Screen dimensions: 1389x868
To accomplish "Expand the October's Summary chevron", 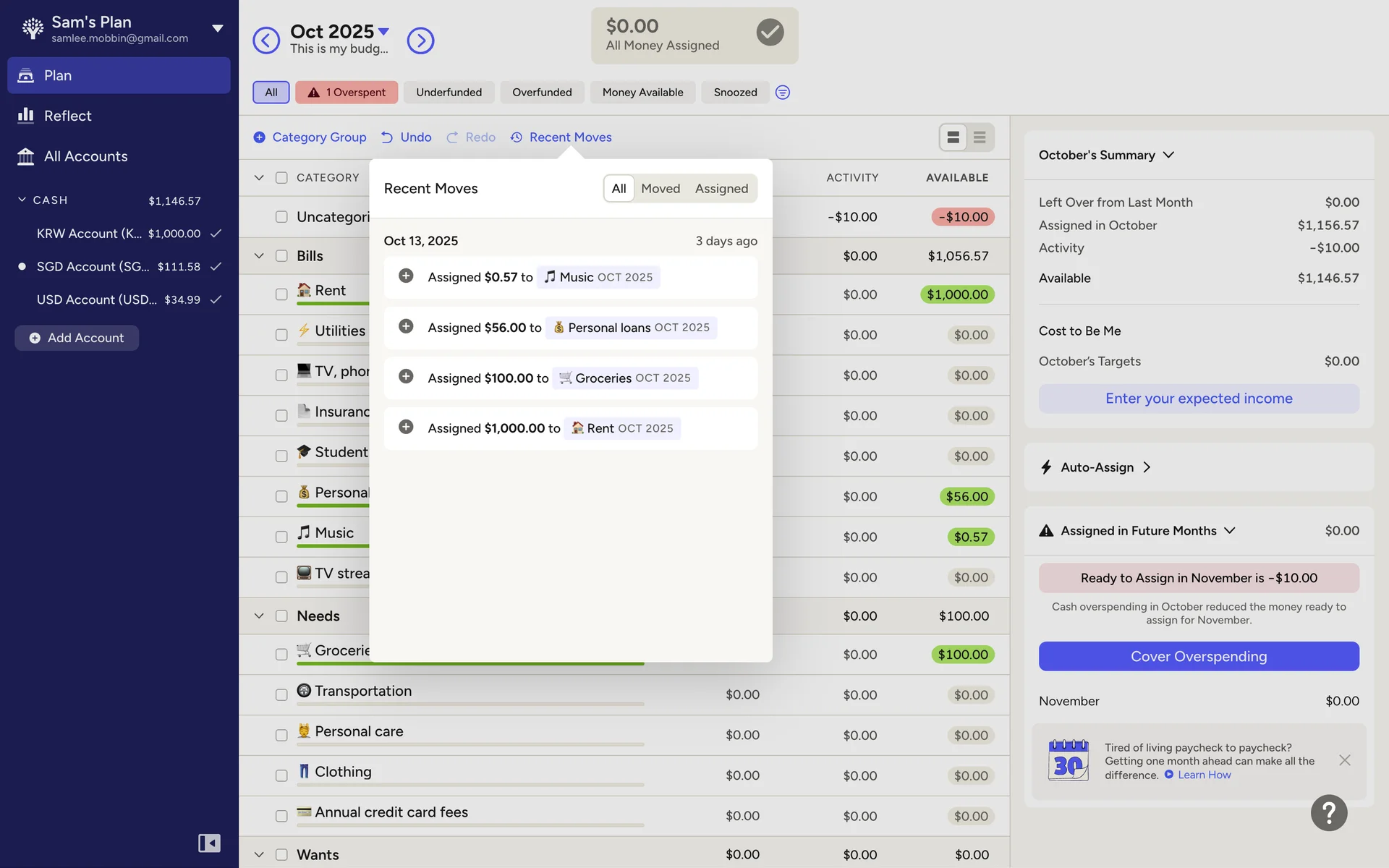I will tap(1168, 156).
